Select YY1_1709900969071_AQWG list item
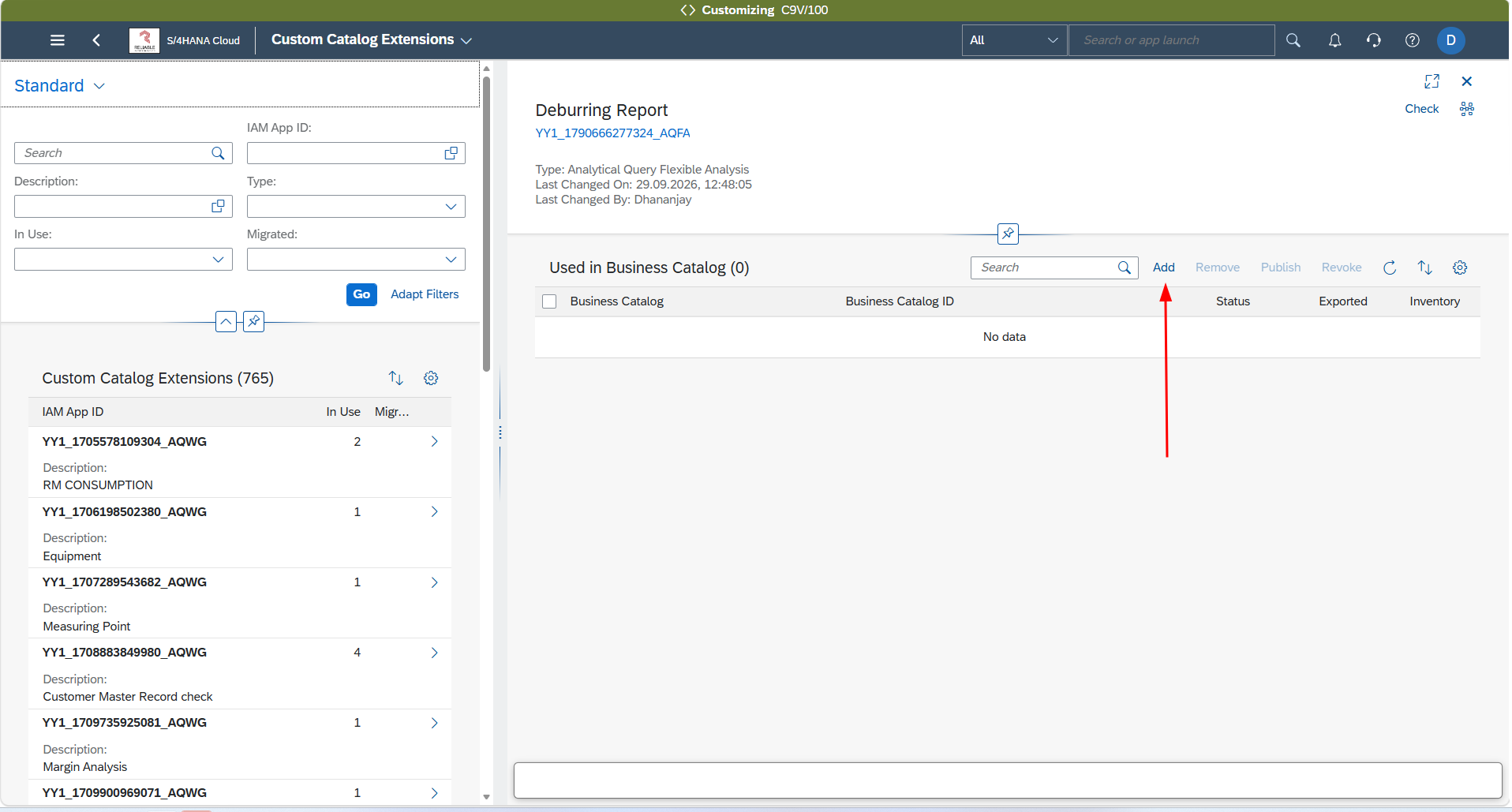Screen dimensions: 1512x812 click(239, 792)
